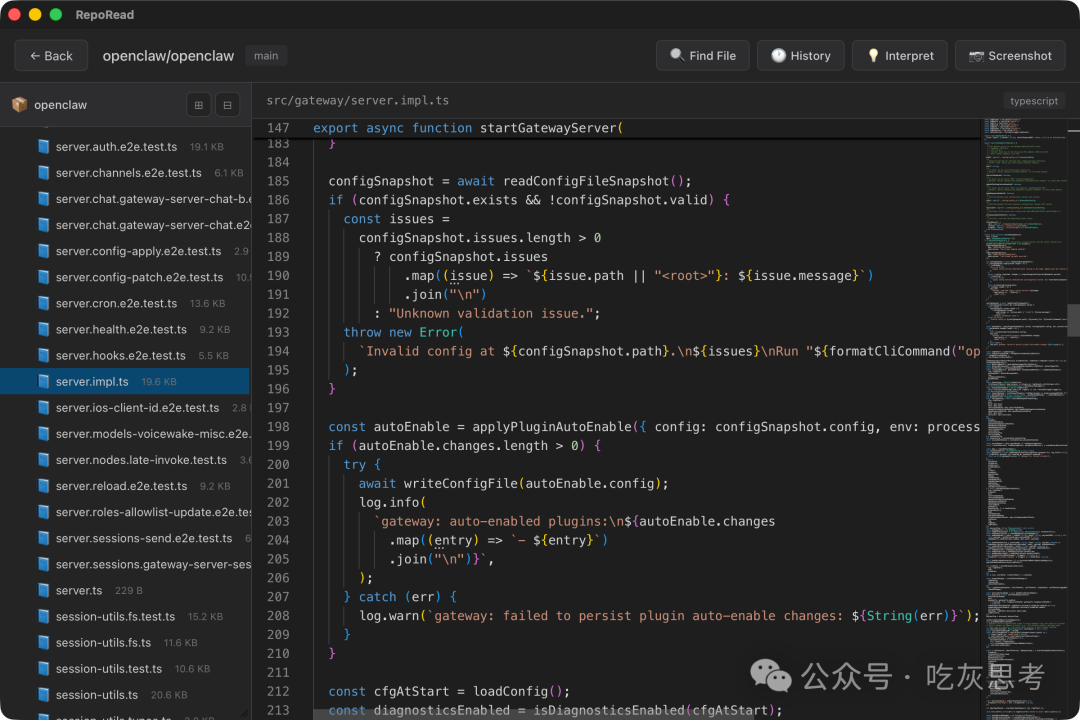Click the Interpret button
The width and height of the screenshot is (1080, 720).
click(x=900, y=56)
